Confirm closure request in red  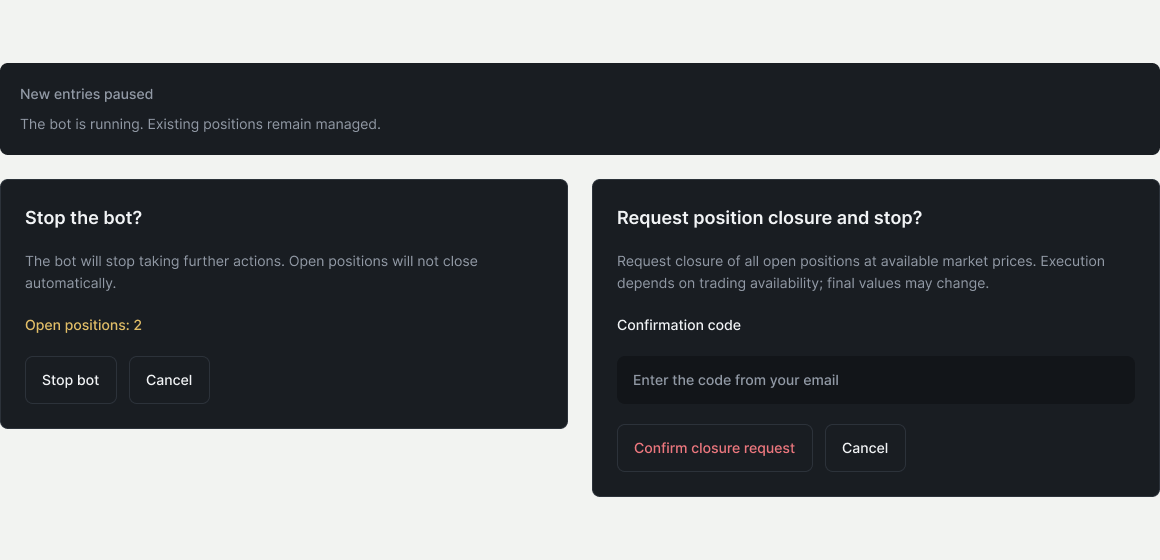[x=715, y=448]
